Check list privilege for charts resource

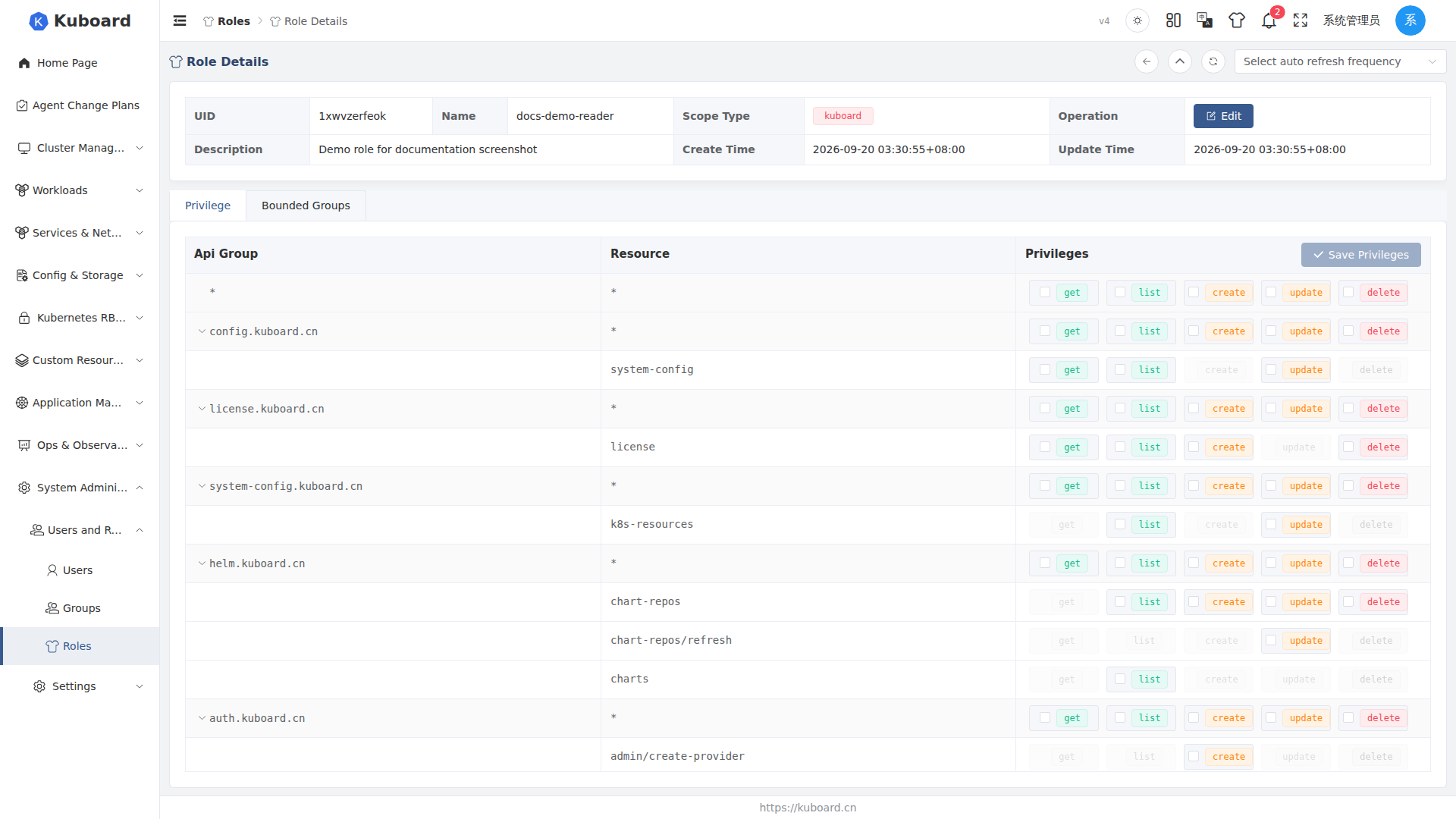(1120, 679)
